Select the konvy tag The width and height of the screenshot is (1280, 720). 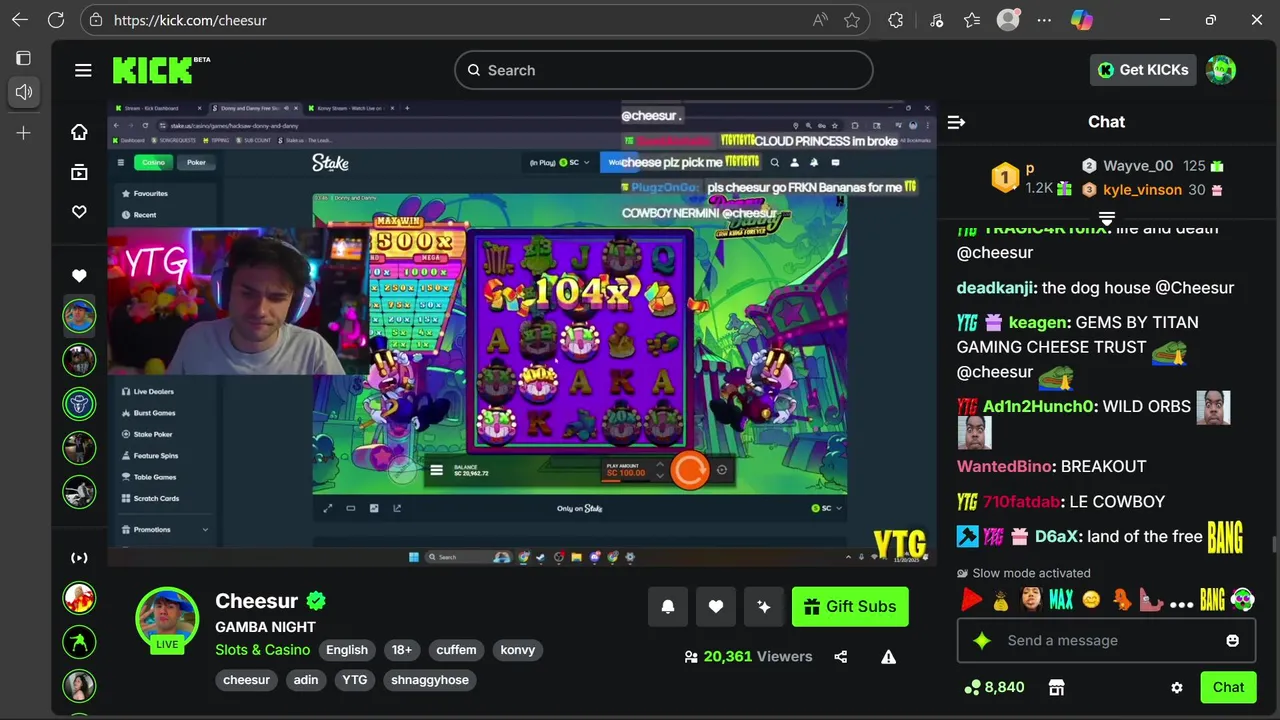pos(518,650)
